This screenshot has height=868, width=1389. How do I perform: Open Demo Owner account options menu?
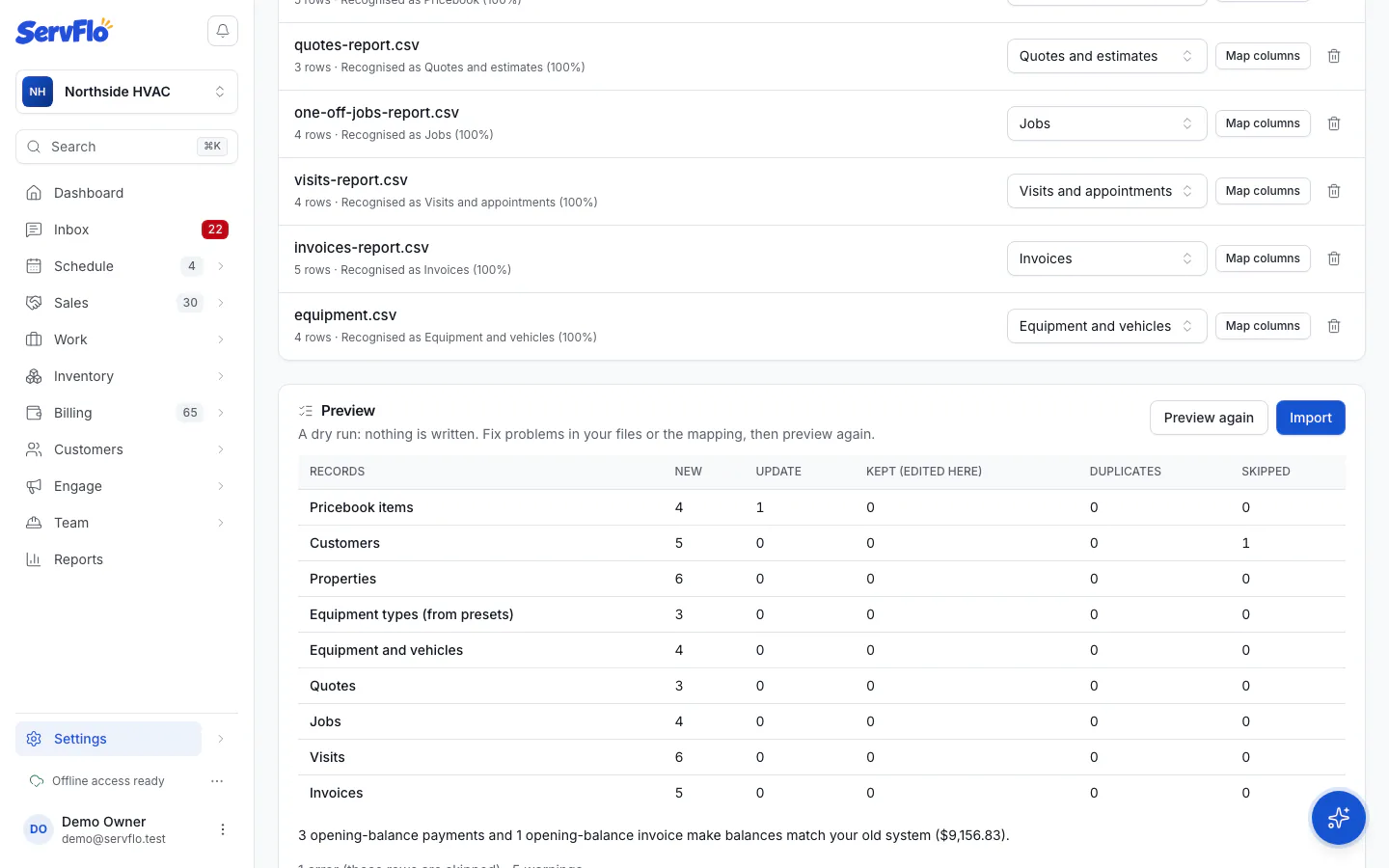[223, 829]
